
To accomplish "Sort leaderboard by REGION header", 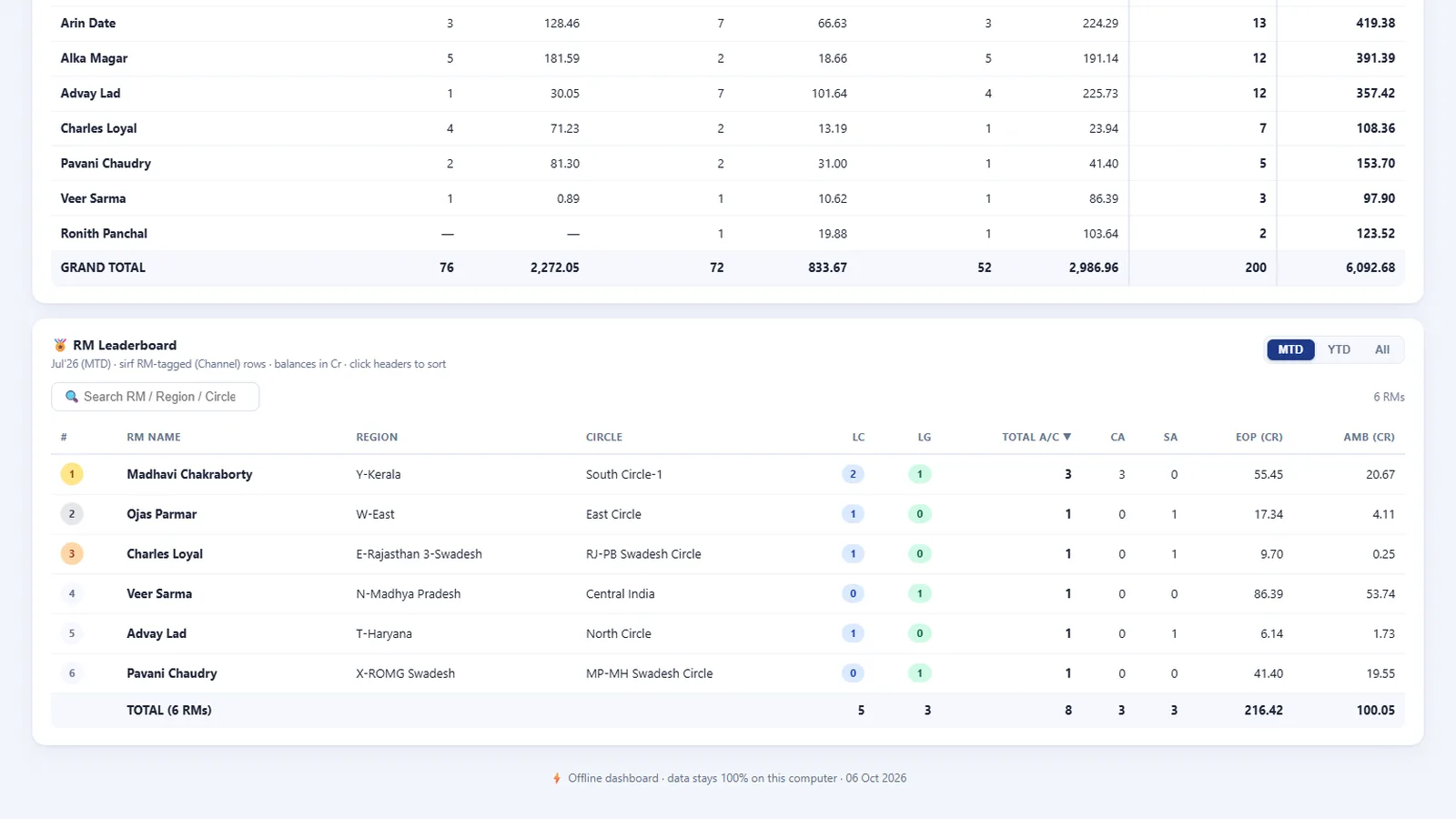I will pyautogui.click(x=377, y=437).
